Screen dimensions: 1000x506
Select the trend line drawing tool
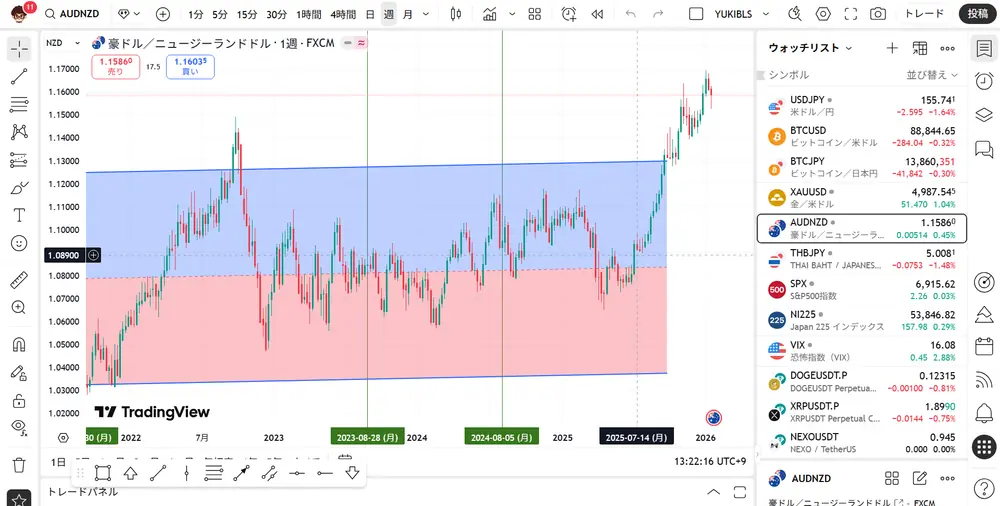[19, 77]
